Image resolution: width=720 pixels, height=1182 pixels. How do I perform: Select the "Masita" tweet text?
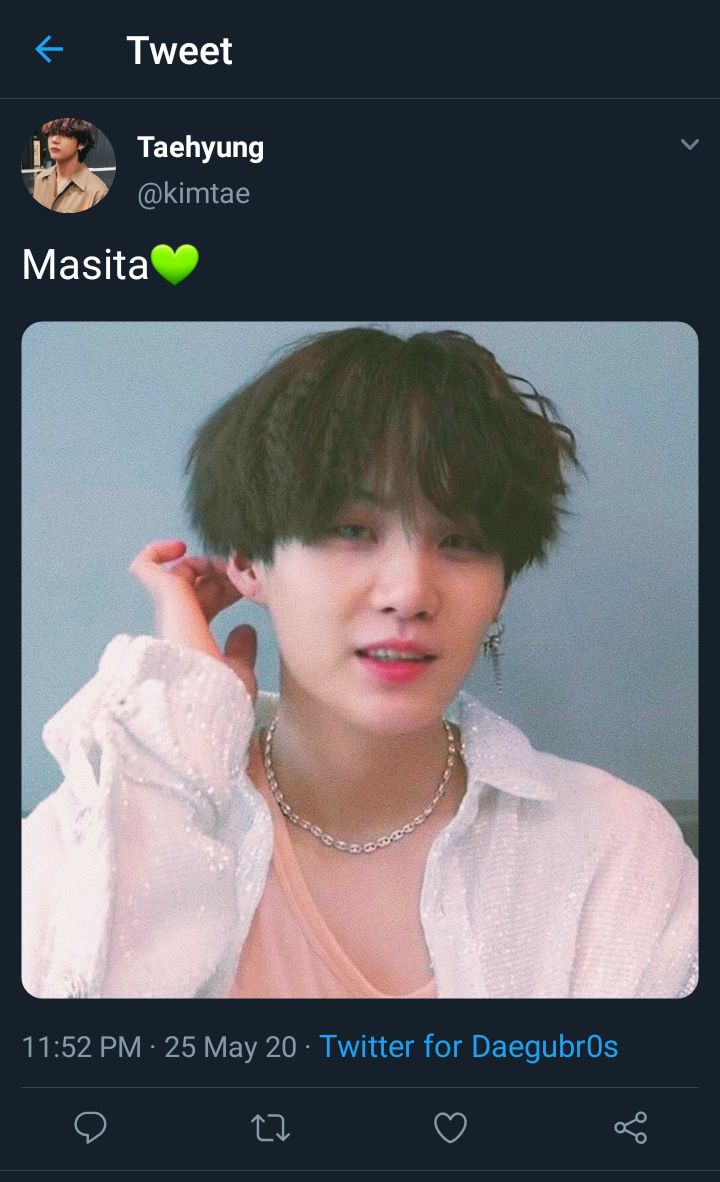pos(85,265)
